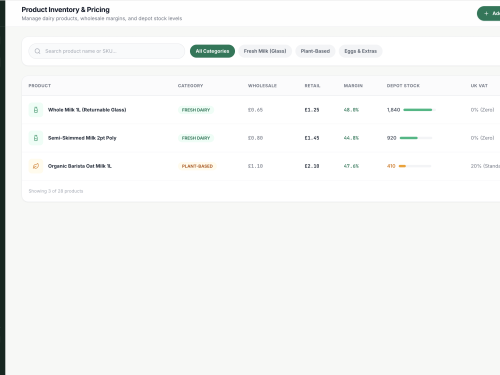The height and width of the screenshot is (375, 500).
Task: Click the Oat Milk orange stock bar
Action: (402, 166)
